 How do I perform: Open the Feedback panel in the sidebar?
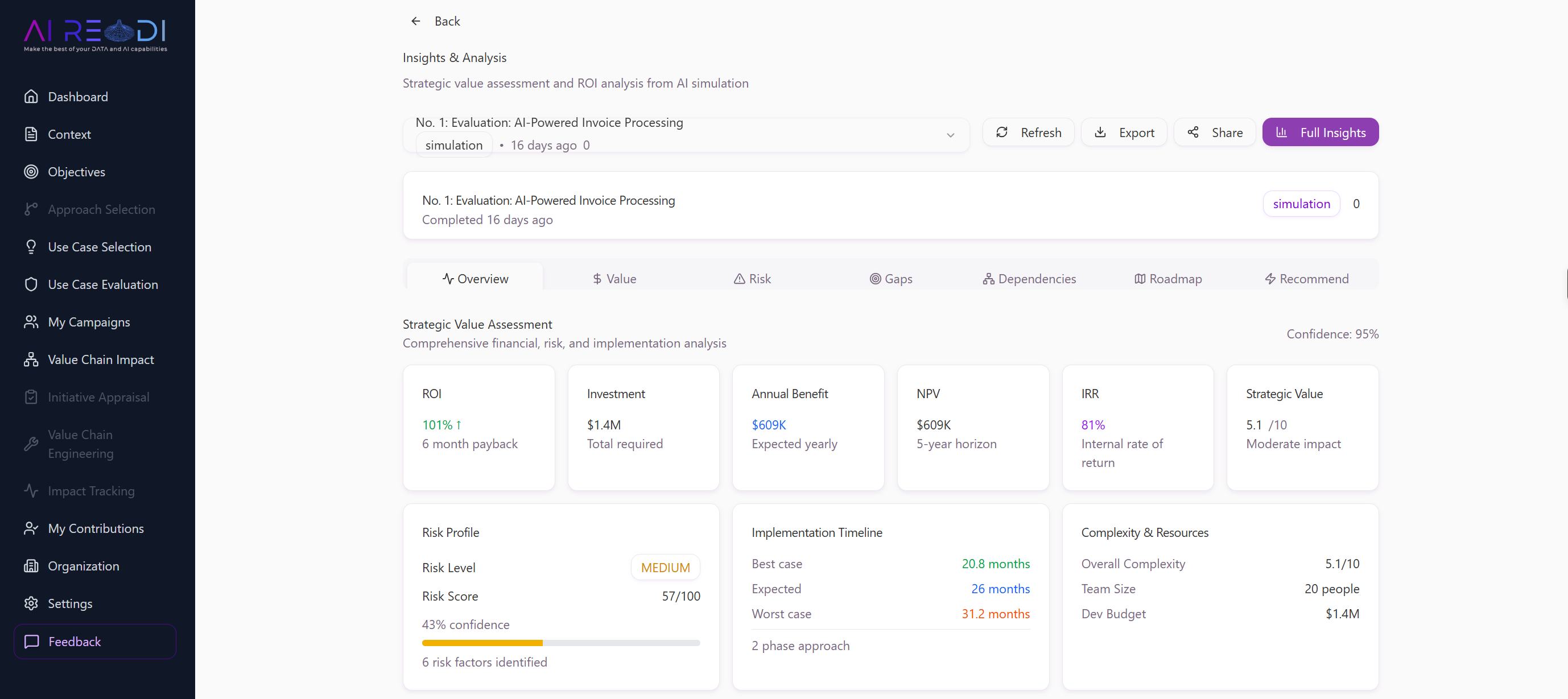click(x=95, y=641)
